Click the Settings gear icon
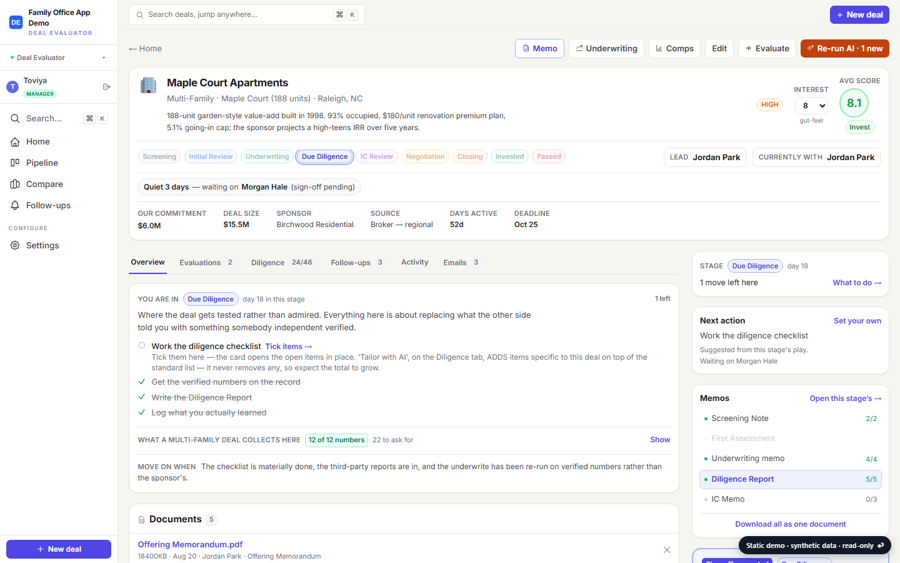Image resolution: width=900 pixels, height=563 pixels. [15, 246]
